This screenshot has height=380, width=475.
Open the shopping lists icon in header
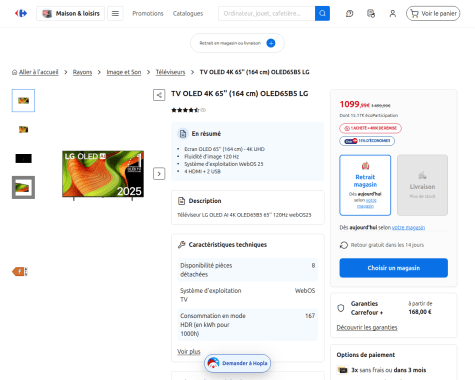(371, 13)
